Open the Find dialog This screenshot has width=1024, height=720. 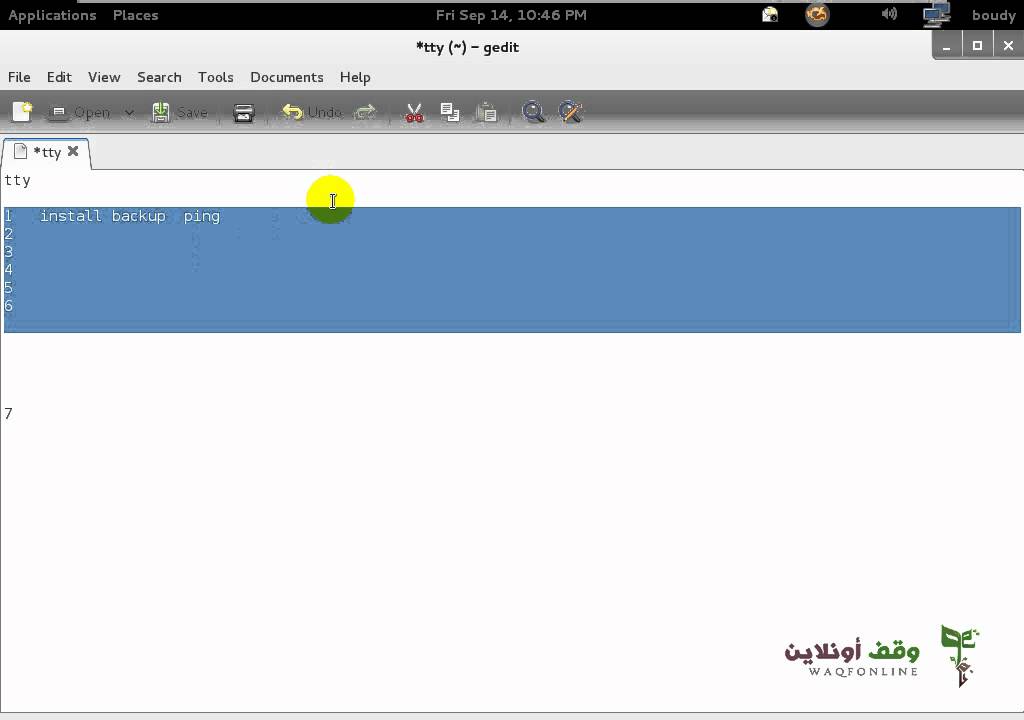[x=533, y=112]
